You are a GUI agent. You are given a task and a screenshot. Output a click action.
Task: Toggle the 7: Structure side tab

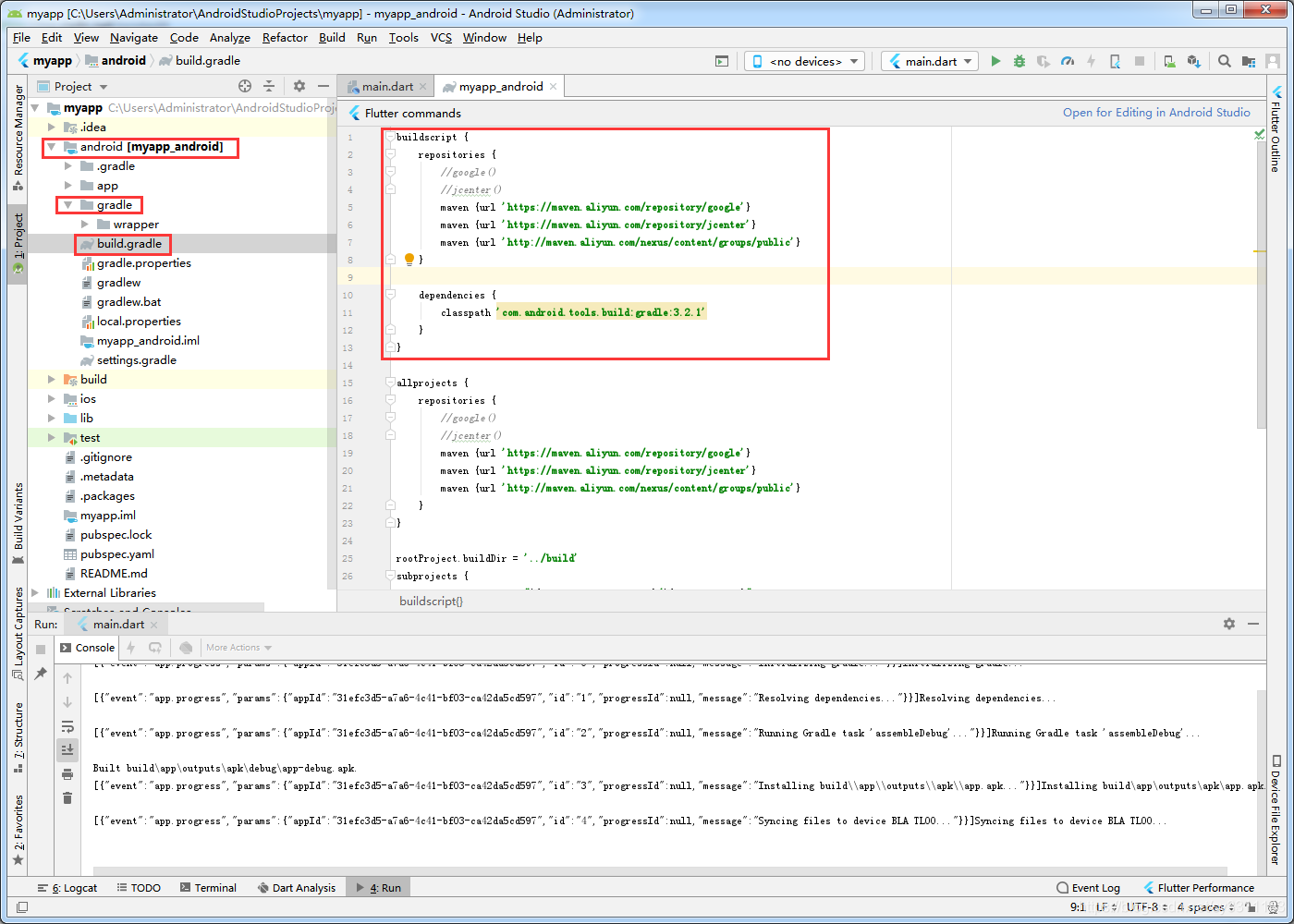click(18, 737)
